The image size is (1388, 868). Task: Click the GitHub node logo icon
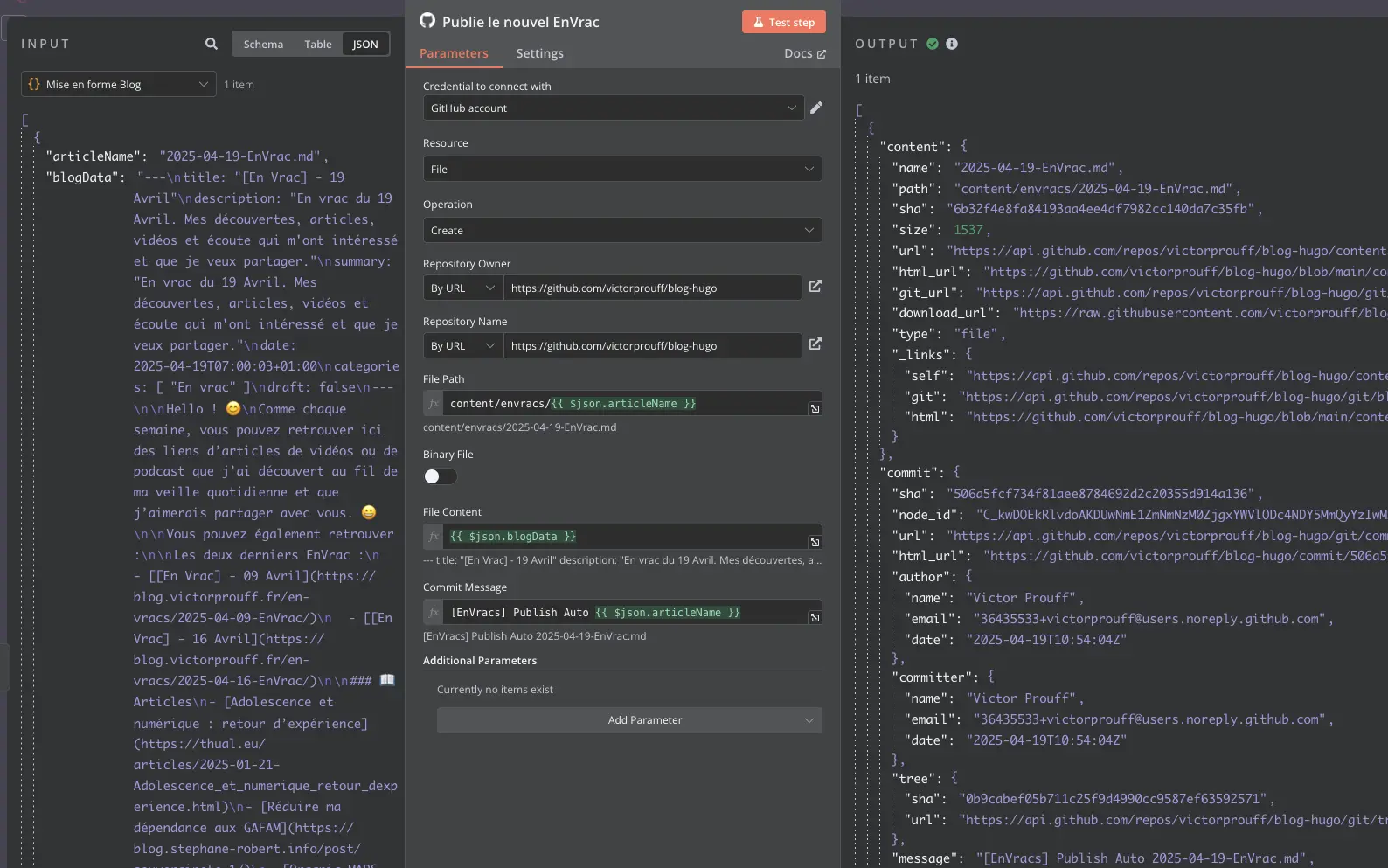click(x=427, y=21)
